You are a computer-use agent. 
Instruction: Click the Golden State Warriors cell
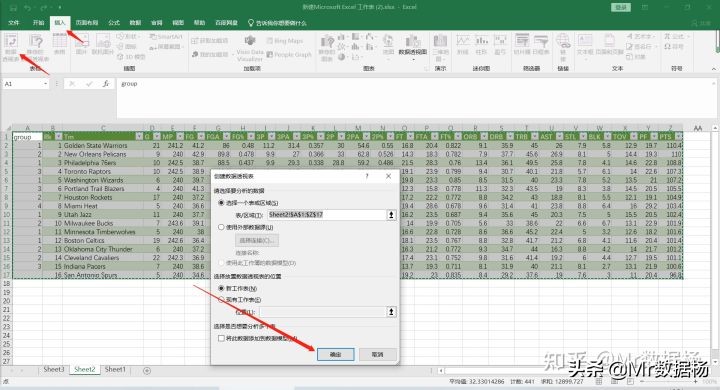click(x=103, y=145)
